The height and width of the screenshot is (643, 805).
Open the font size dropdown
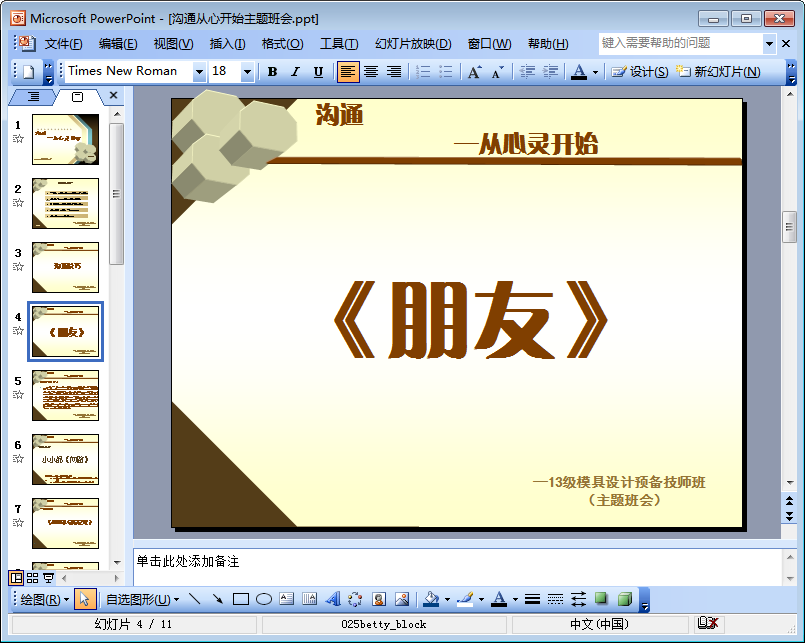tap(247, 72)
